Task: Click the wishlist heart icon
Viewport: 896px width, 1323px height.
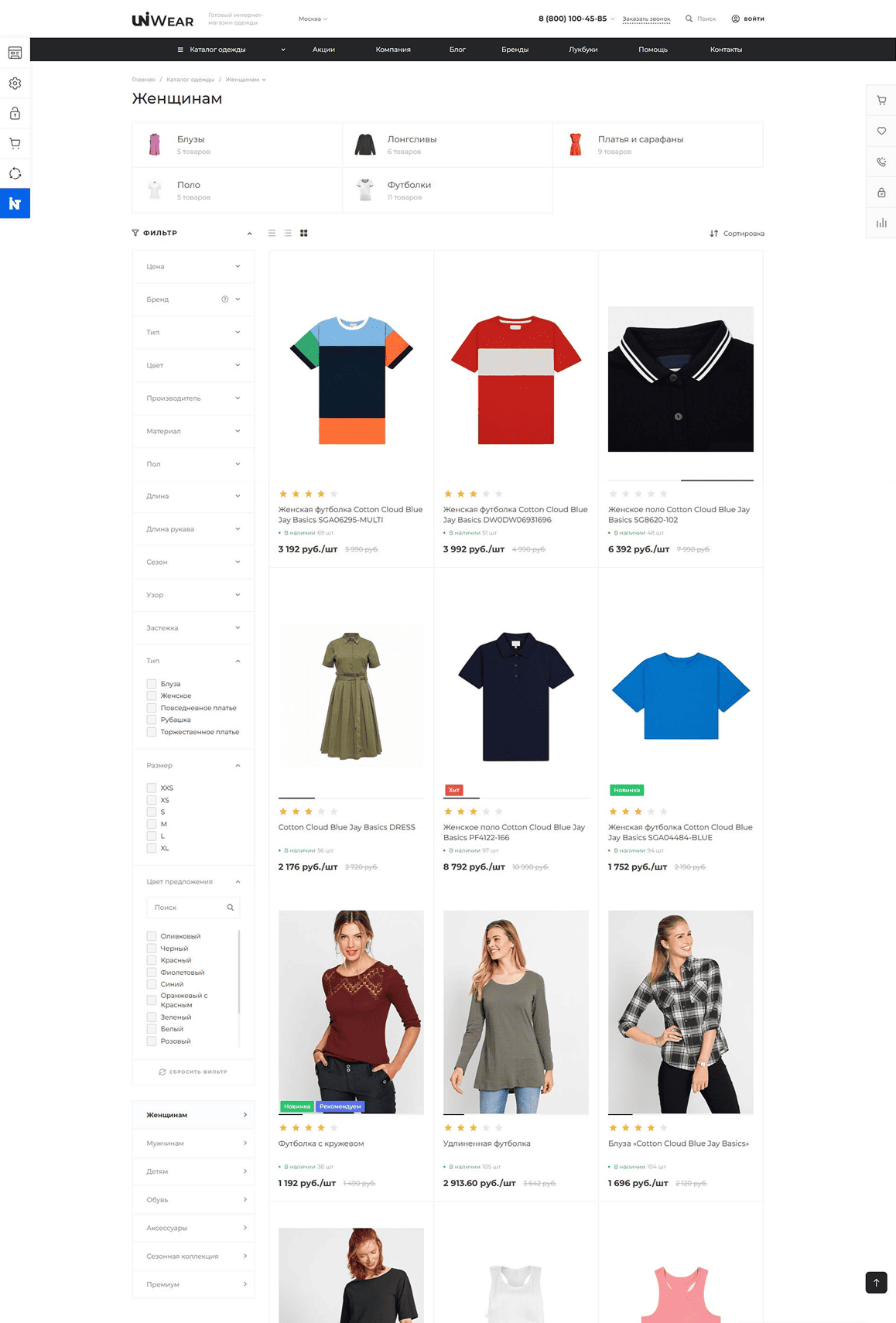Action: [x=881, y=131]
